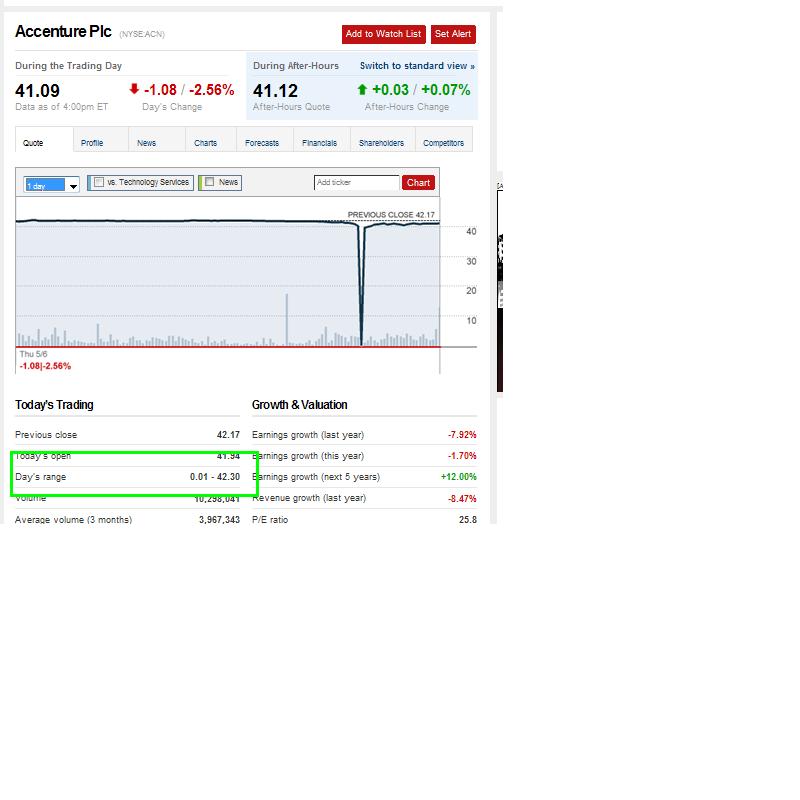800x800 pixels.
Task: Click the Thu 5/6 chart date label
Action: tap(34, 354)
